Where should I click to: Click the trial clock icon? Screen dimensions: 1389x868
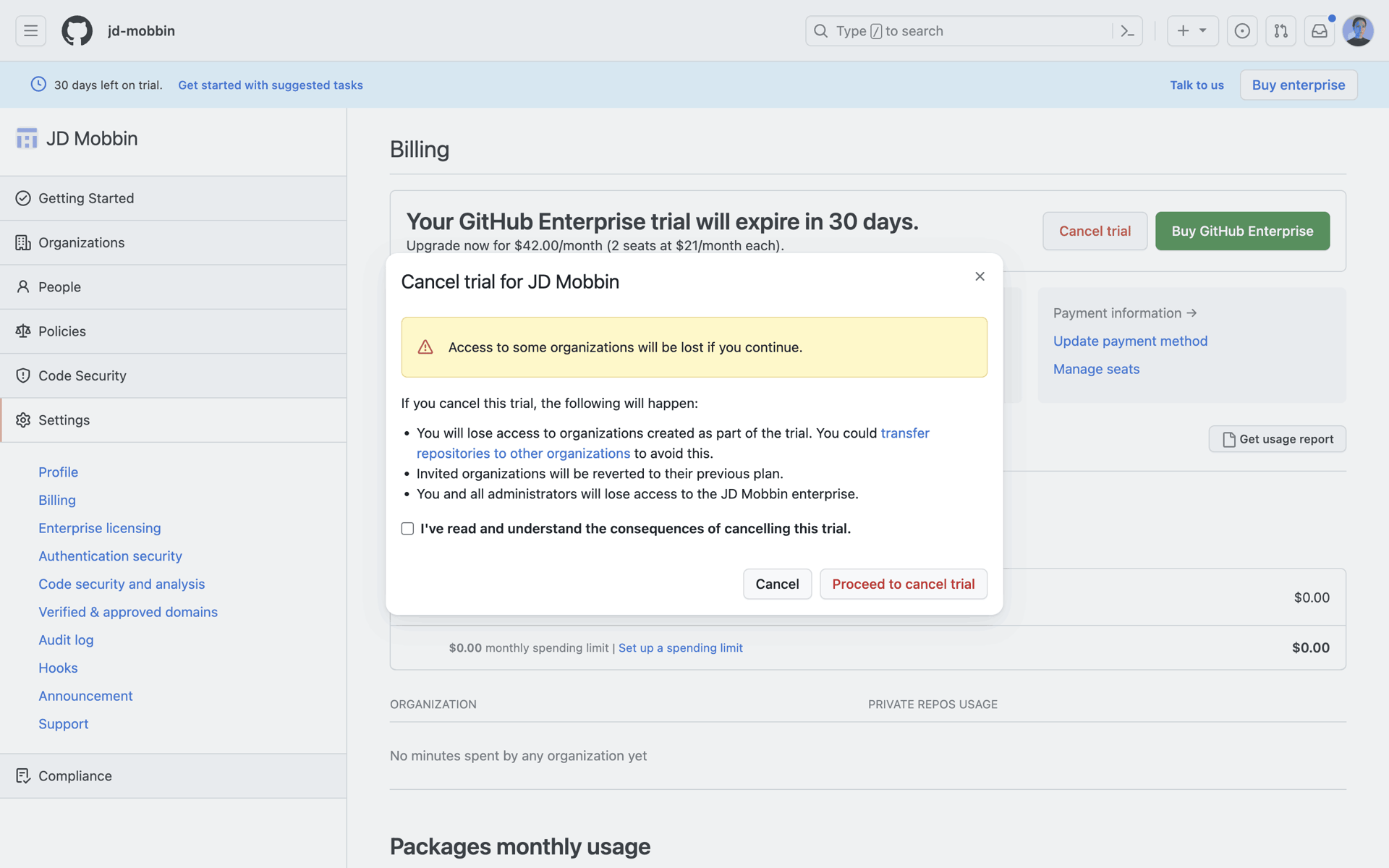[x=38, y=85]
